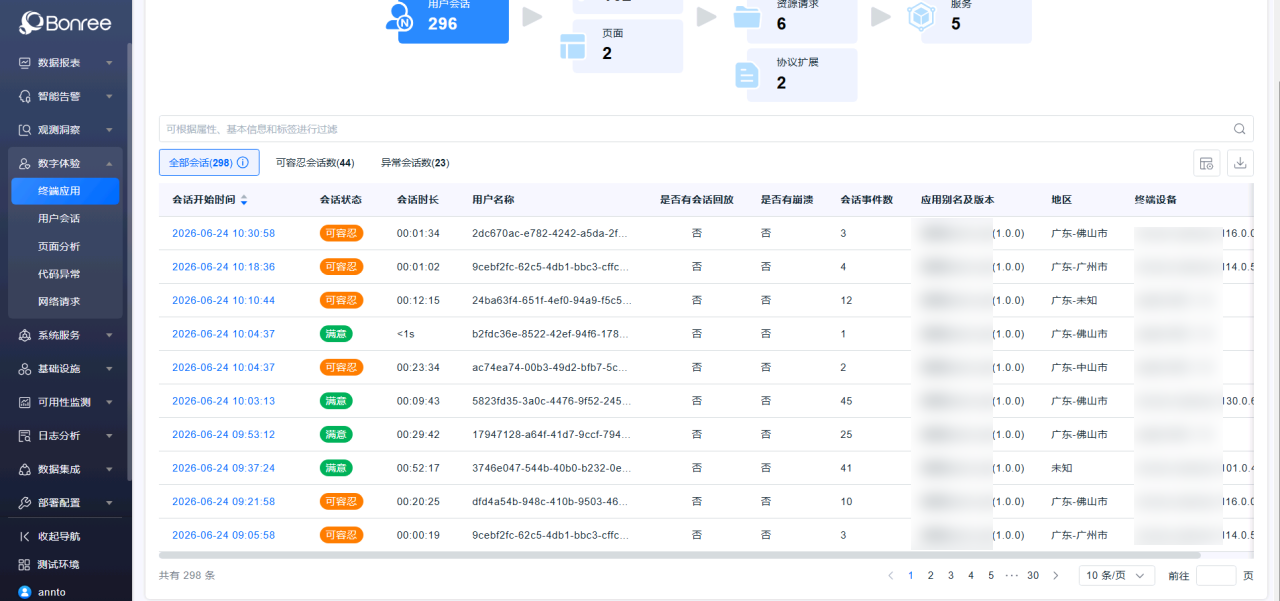This screenshot has width=1280, height=601.
Task: Open the 10 条/页 page size dropdown
Action: (1117, 576)
